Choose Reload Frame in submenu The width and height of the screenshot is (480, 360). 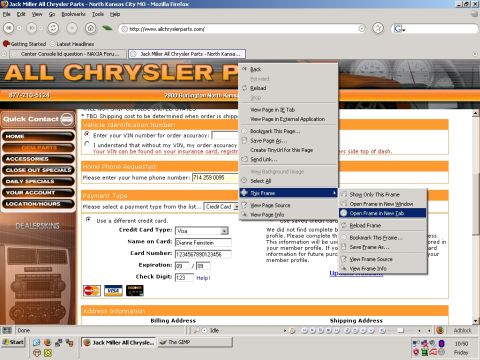383,225
